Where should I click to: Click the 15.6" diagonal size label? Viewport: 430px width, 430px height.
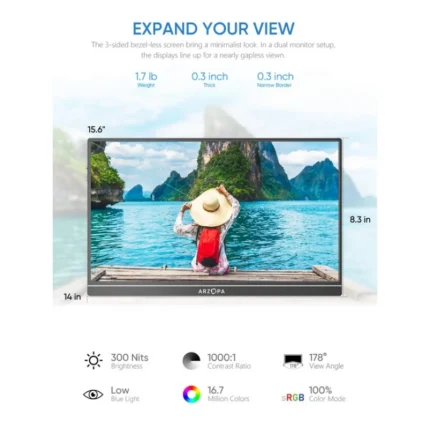pos(96,130)
